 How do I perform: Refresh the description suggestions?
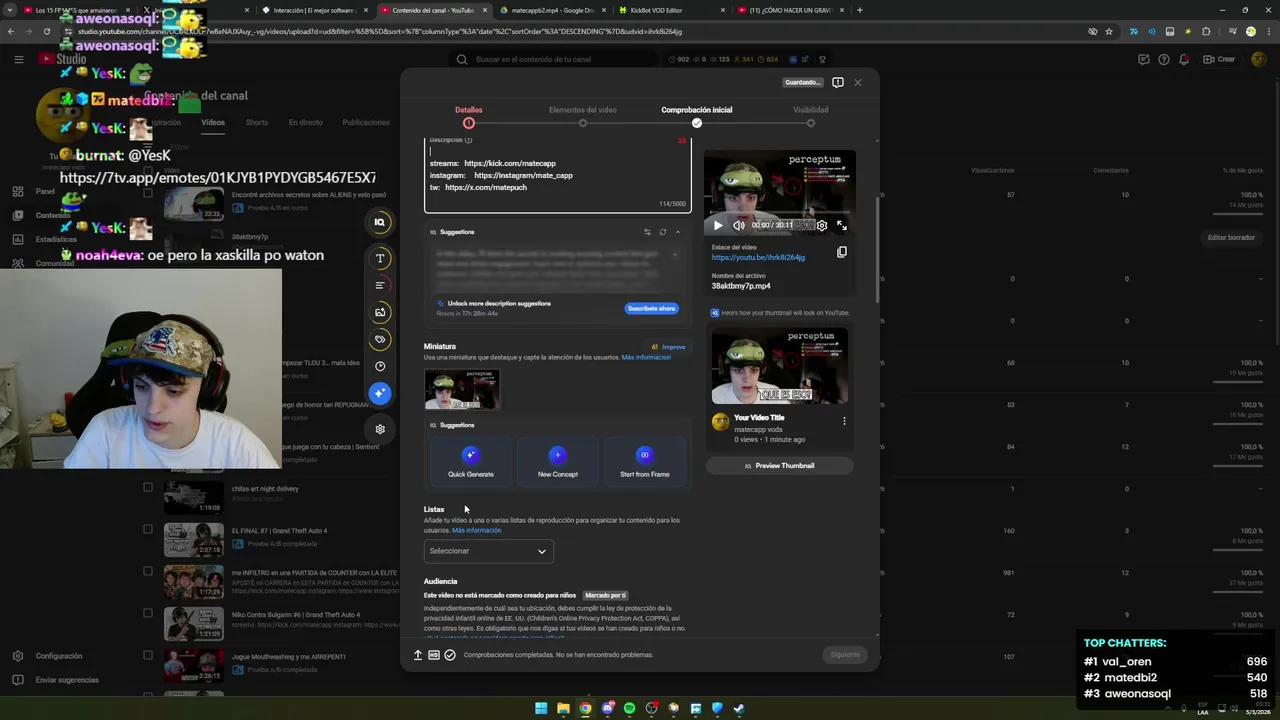pos(662,232)
